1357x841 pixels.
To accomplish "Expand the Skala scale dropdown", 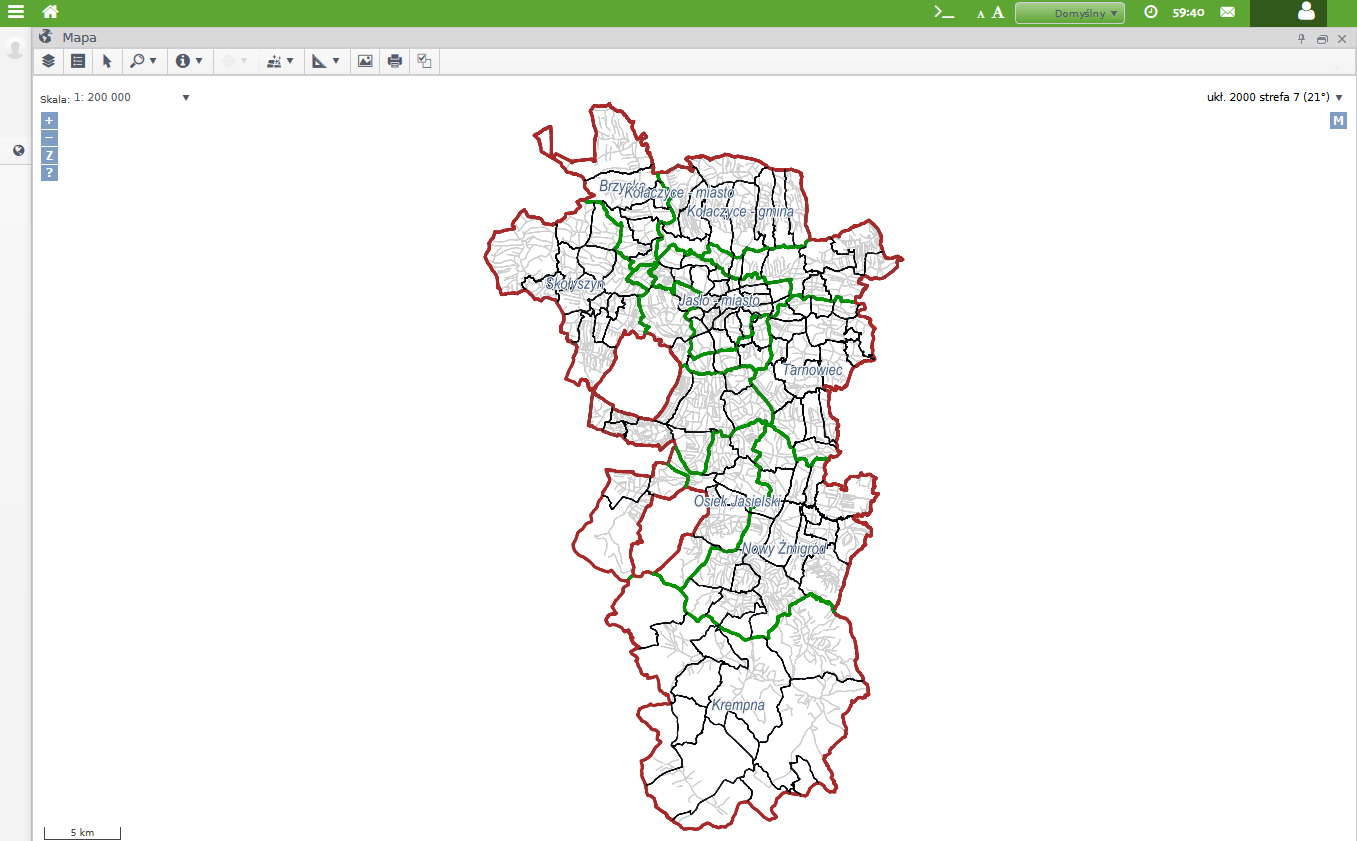I will click(186, 97).
